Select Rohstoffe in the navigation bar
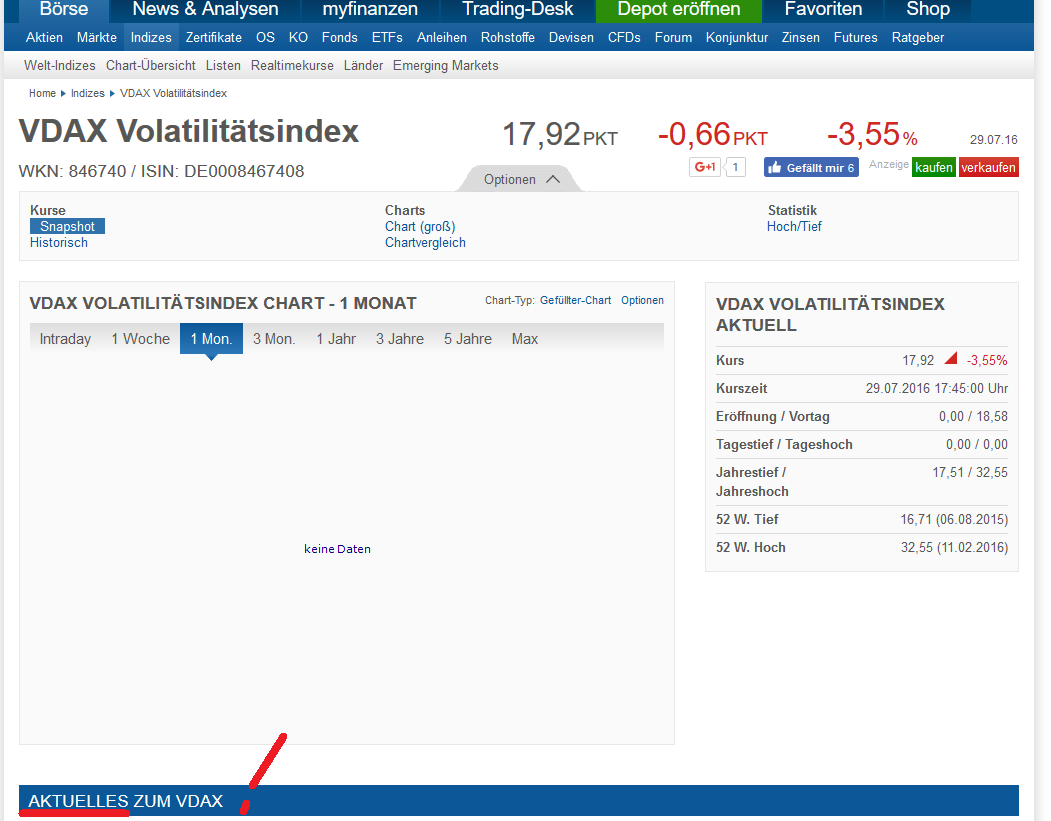Viewport: 1051px width, 821px height. click(x=508, y=38)
